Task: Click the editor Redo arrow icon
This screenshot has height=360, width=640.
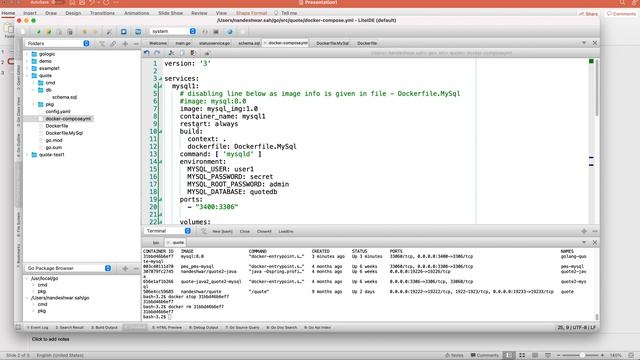Action: 157,53
